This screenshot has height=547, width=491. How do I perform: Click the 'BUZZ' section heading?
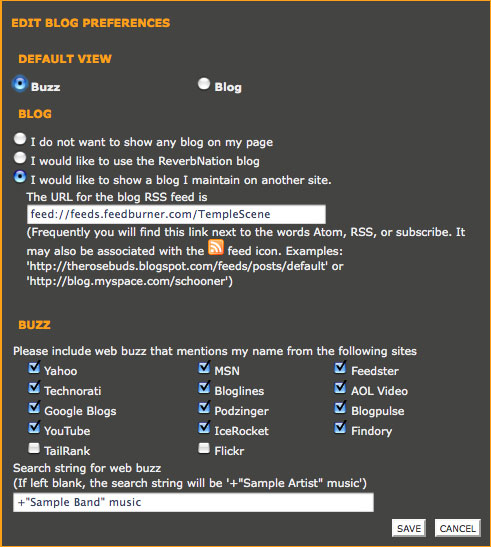pos(34,325)
